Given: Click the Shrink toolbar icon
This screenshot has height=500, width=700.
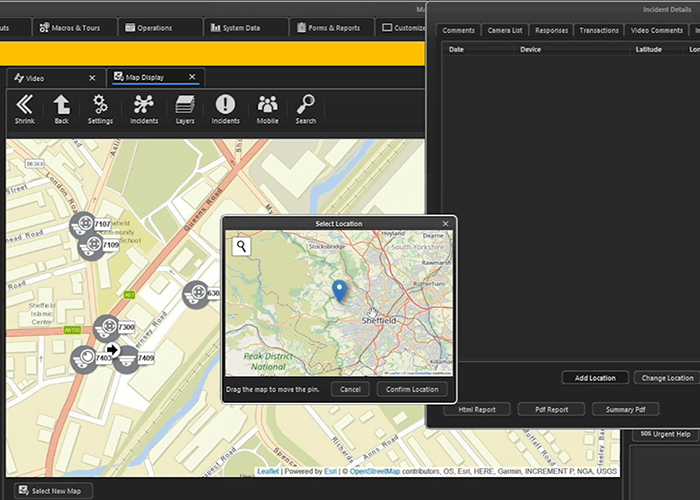Looking at the screenshot, I should (25, 109).
